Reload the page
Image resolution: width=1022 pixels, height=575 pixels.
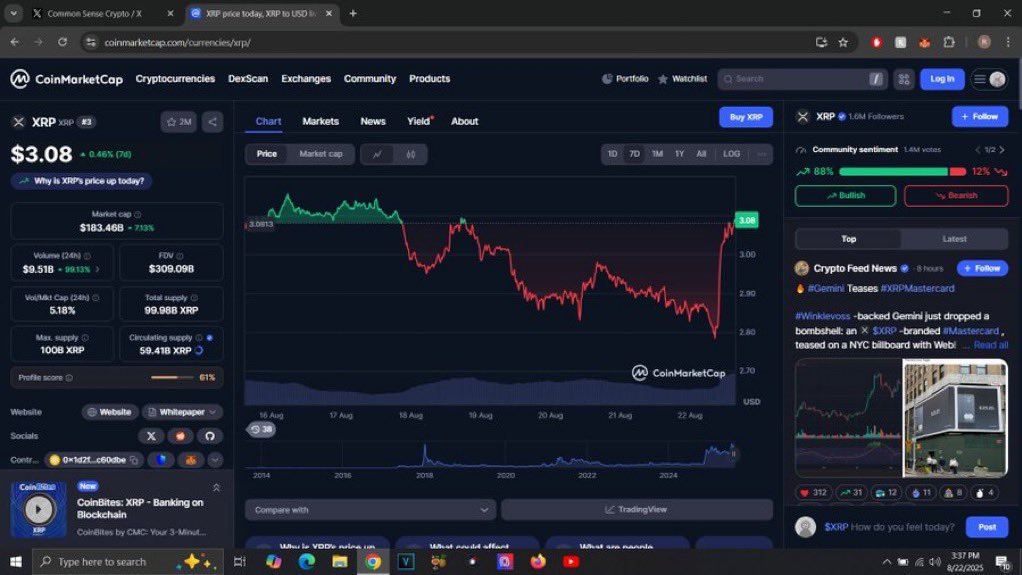[63, 42]
